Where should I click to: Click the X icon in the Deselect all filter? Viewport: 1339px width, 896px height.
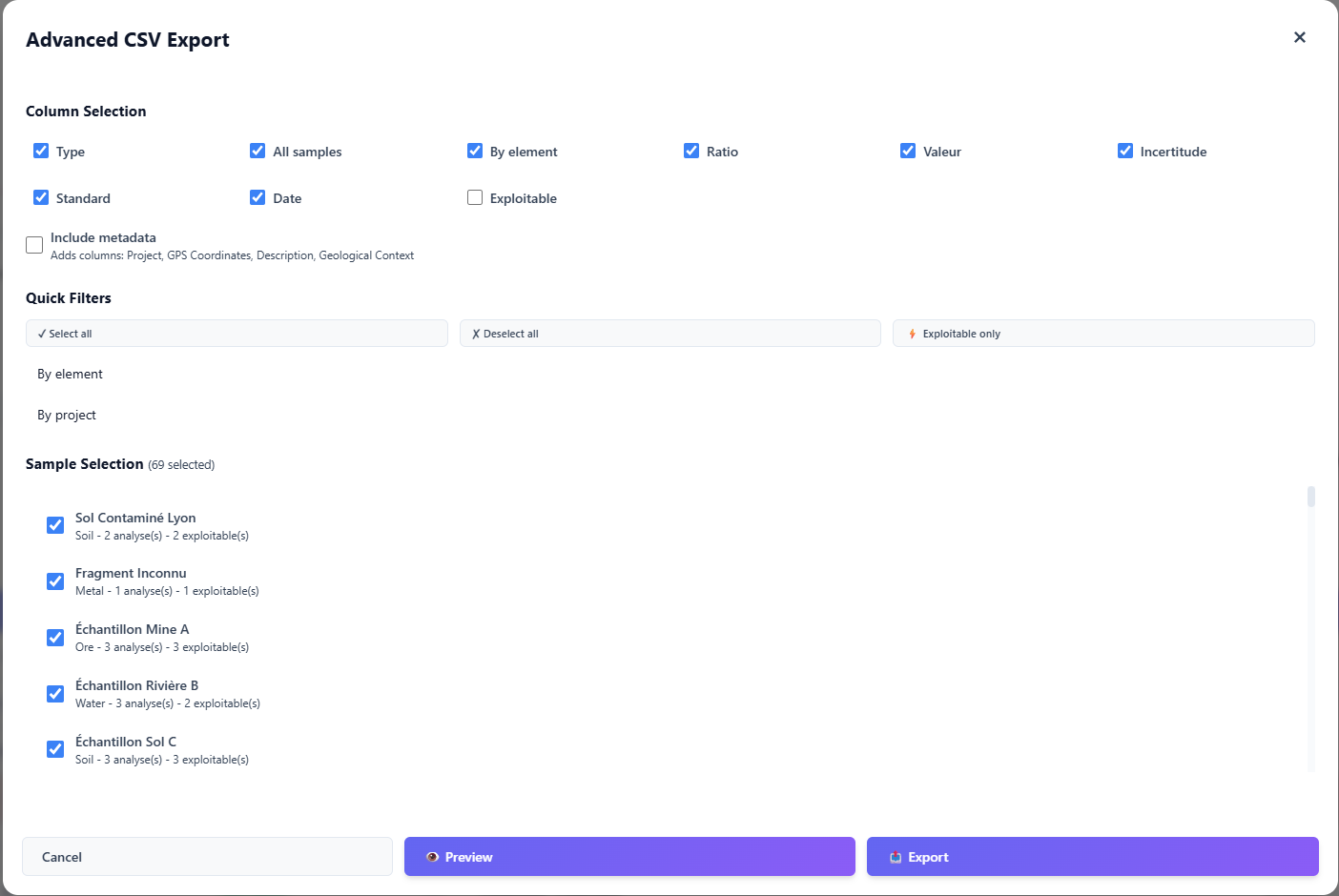click(475, 333)
